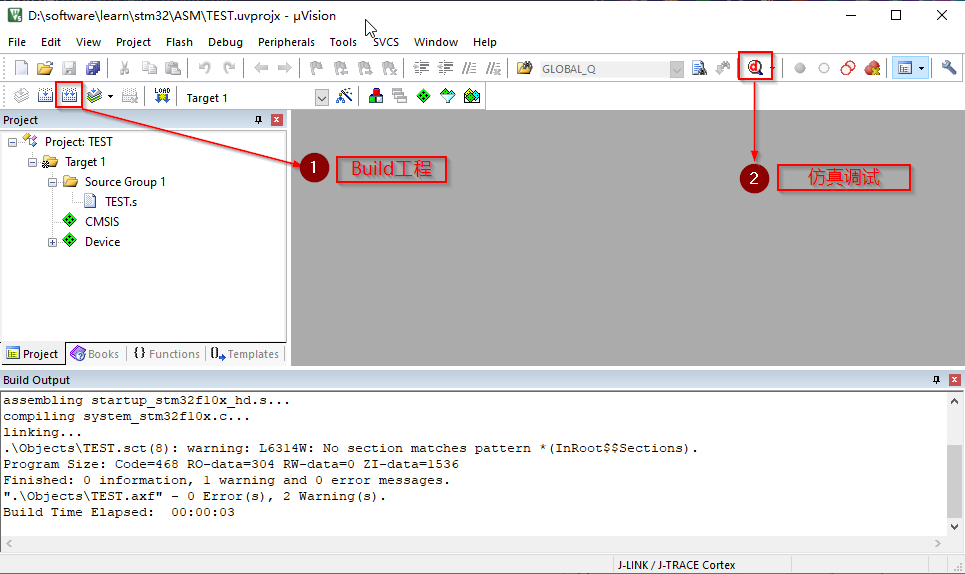Open Options for Target with the magic wand icon
Screen dimensions: 965x574
(x=344, y=96)
